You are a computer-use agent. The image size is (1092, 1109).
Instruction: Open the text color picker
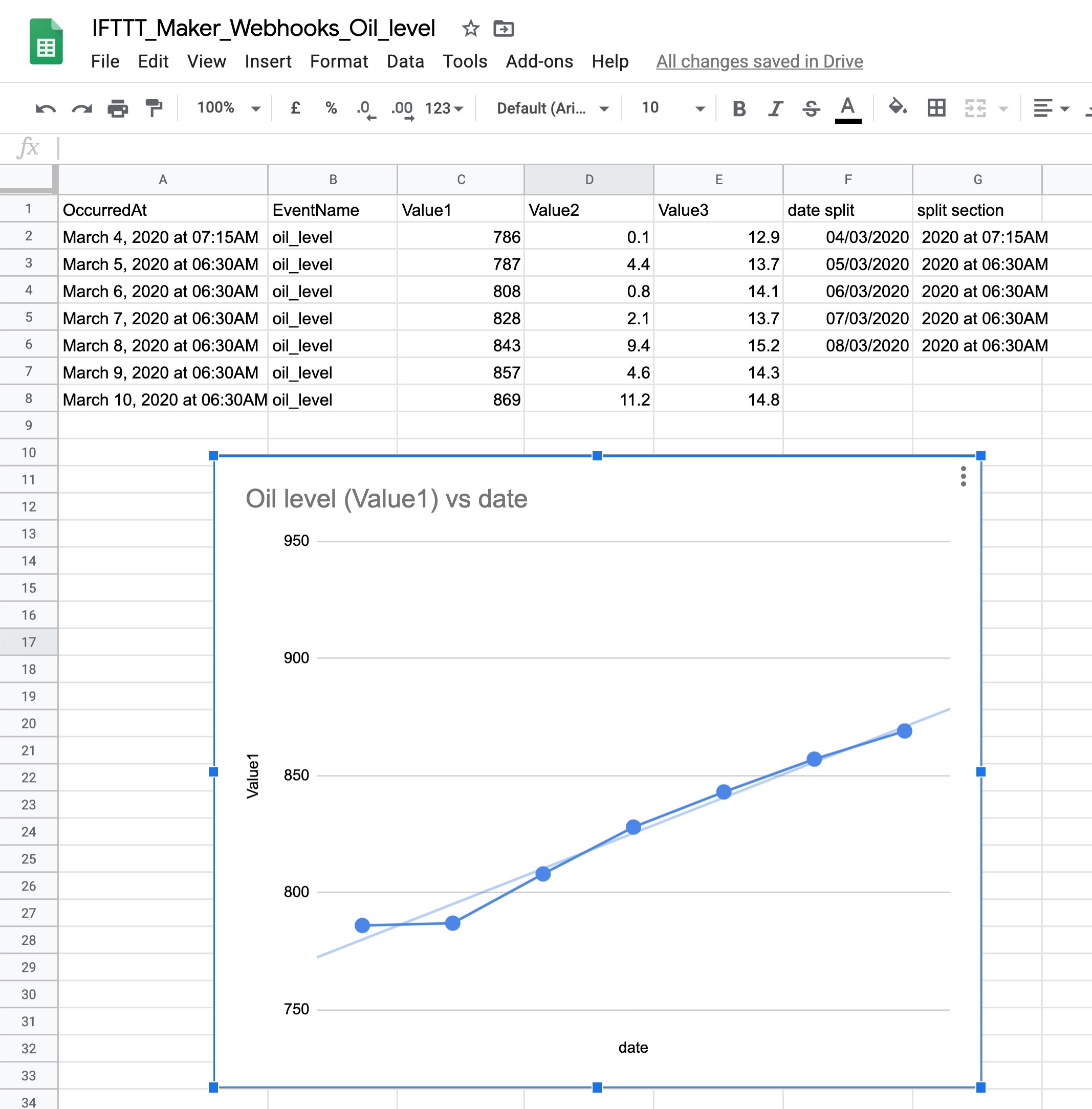tap(848, 108)
